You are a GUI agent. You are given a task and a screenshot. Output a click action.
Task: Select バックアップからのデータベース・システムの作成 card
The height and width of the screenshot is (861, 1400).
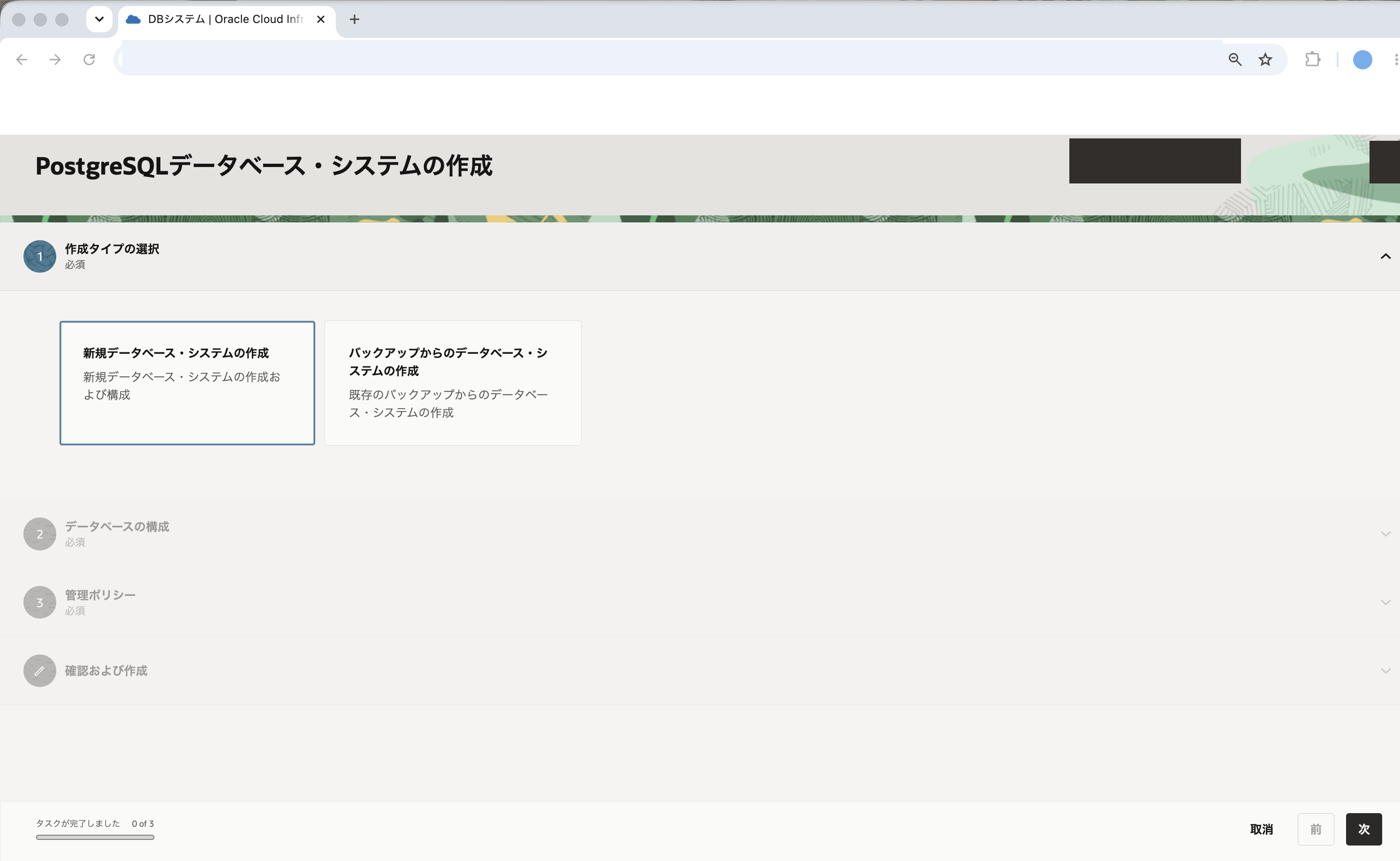[453, 383]
